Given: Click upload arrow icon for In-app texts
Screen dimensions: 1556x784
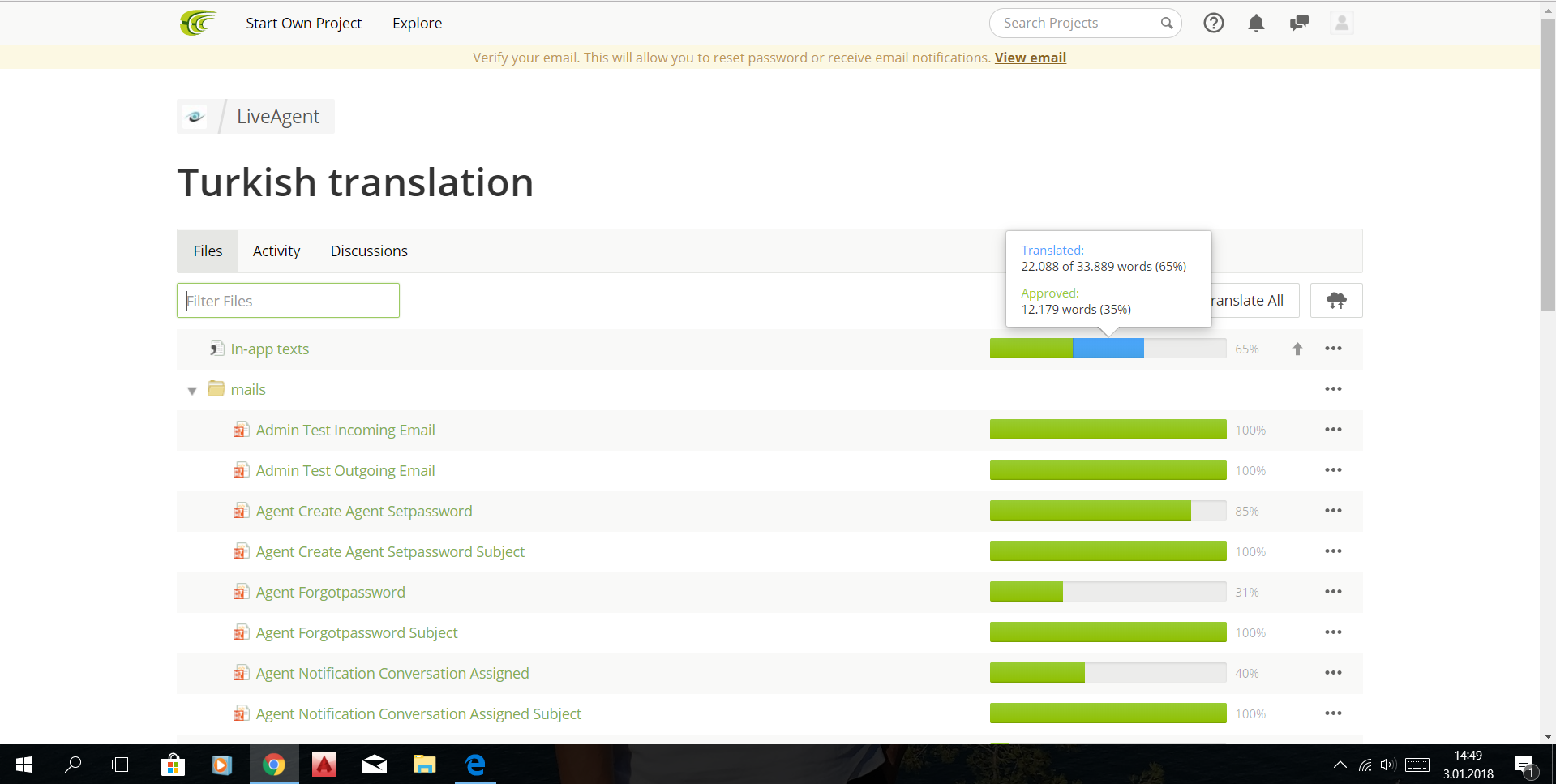Looking at the screenshot, I should pyautogui.click(x=1297, y=349).
